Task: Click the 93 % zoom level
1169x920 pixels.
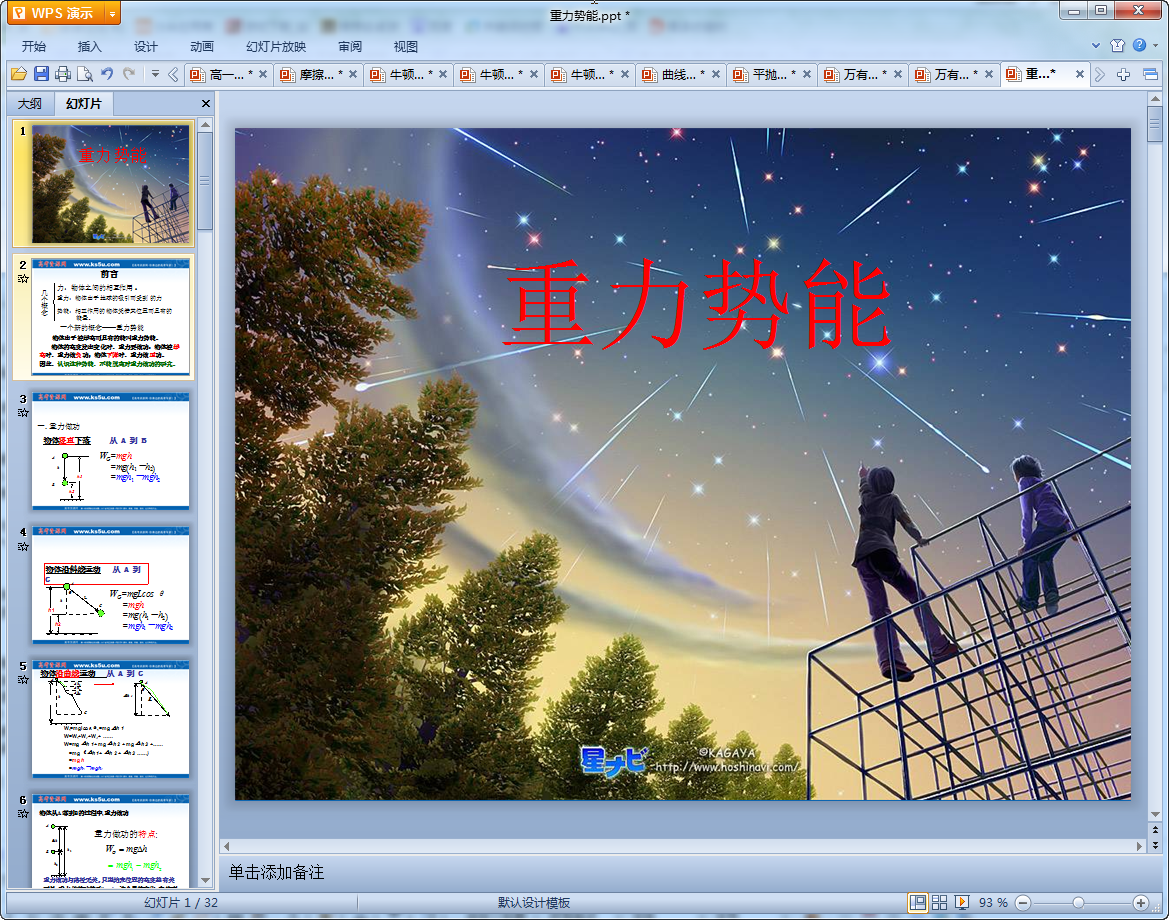Action: point(993,903)
